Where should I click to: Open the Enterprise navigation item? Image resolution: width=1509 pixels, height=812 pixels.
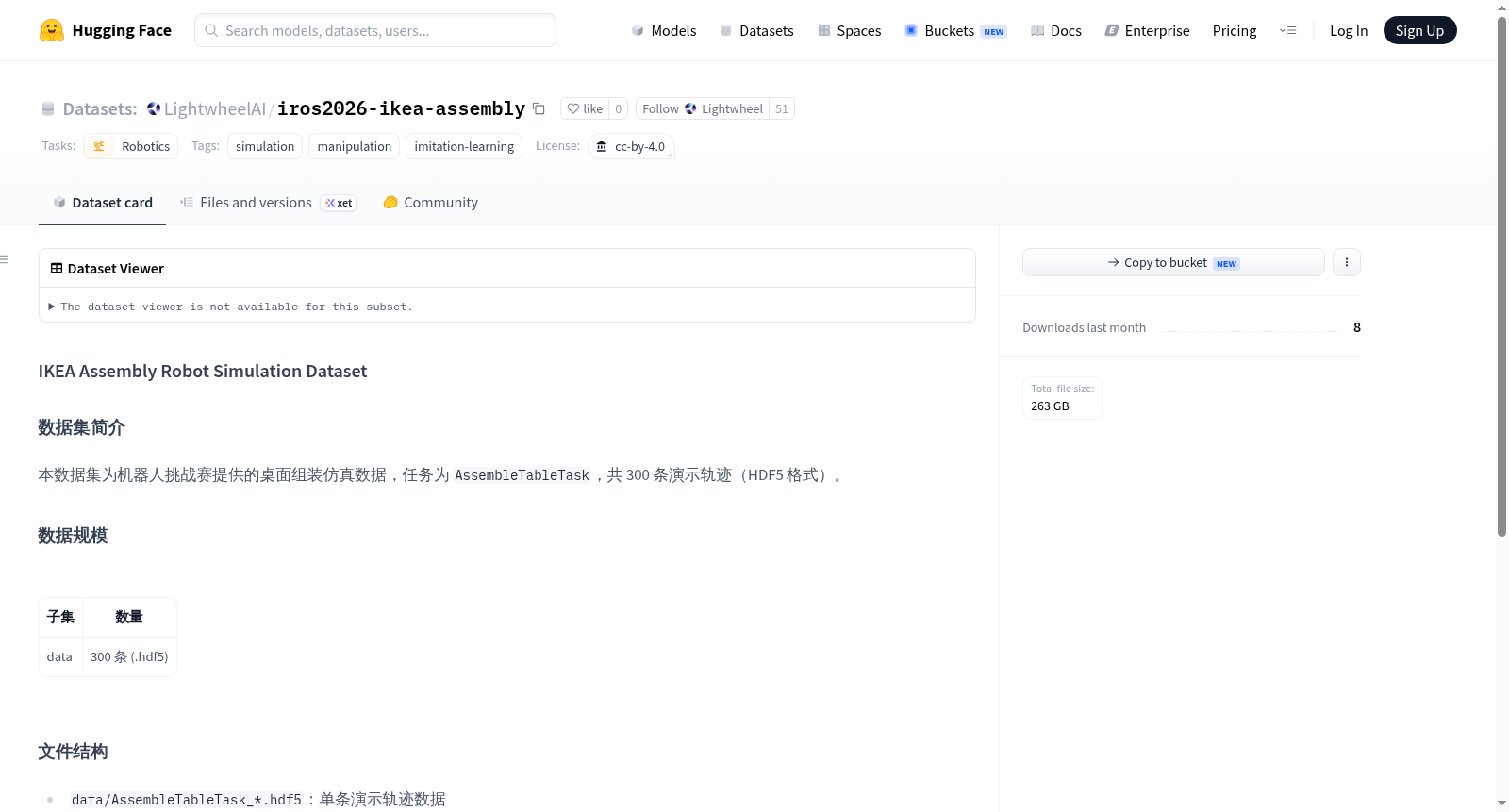click(x=1147, y=30)
